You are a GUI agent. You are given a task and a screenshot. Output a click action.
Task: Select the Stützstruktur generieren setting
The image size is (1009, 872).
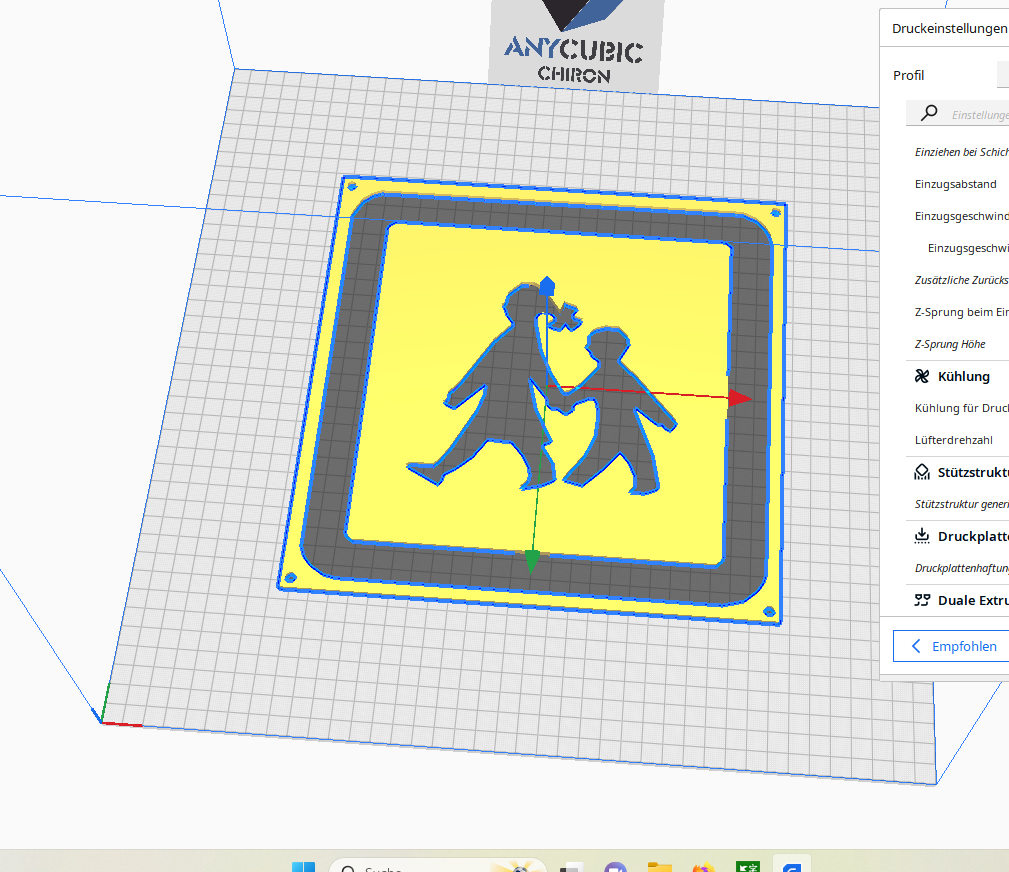(x=961, y=504)
